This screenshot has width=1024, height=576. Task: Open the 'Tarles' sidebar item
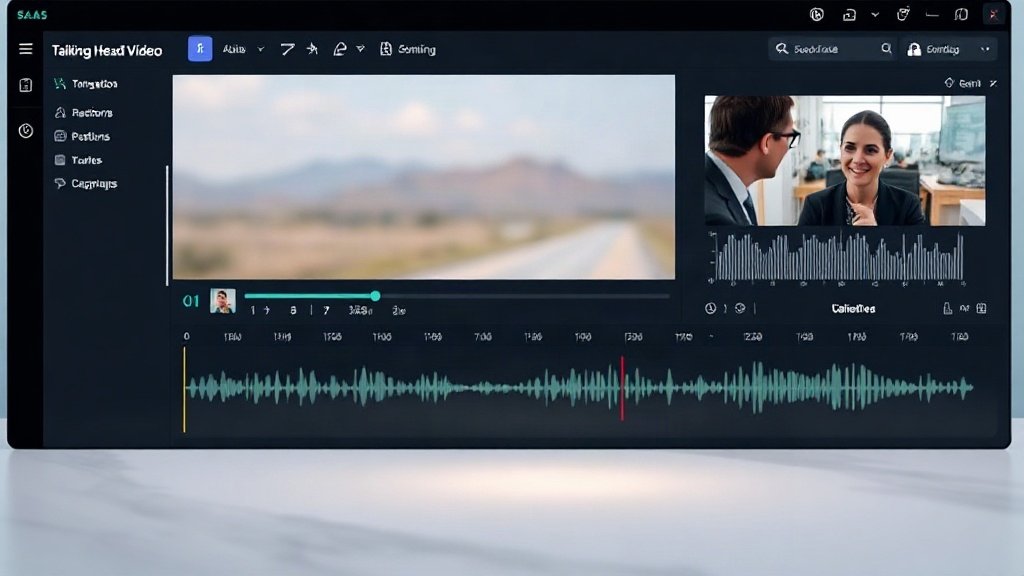pos(86,160)
